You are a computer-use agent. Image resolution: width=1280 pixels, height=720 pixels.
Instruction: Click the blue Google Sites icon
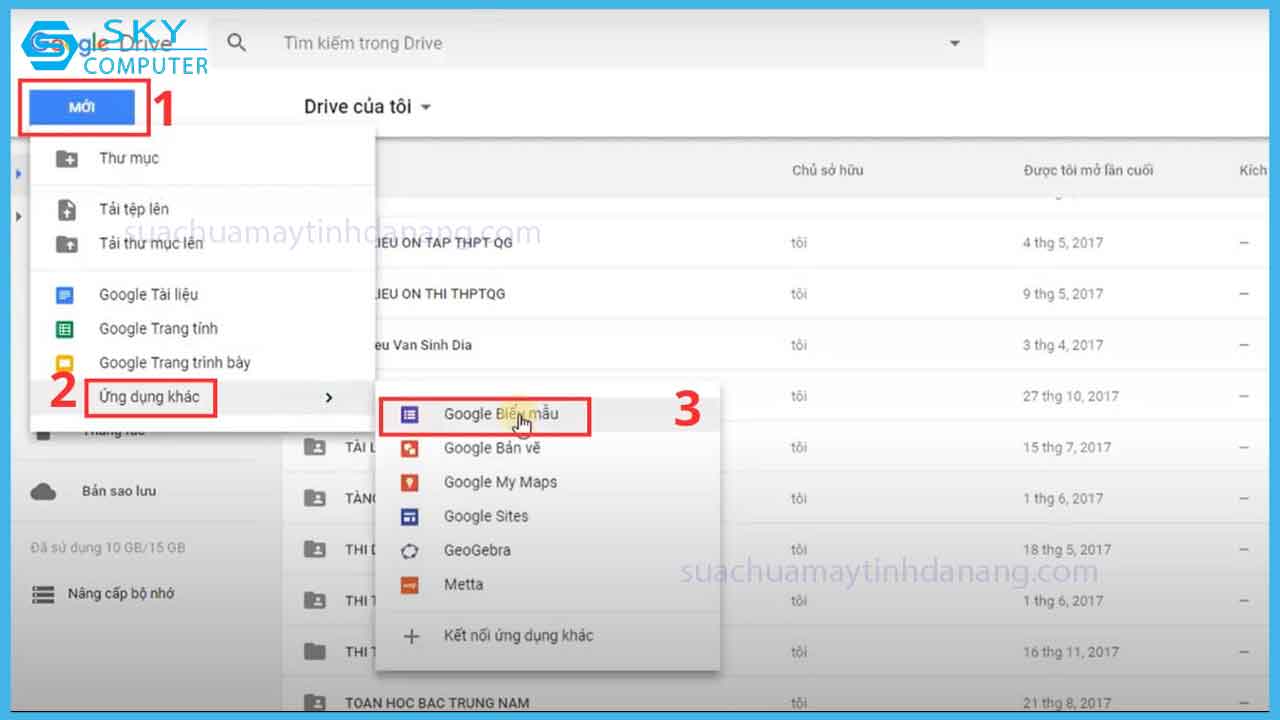click(409, 517)
